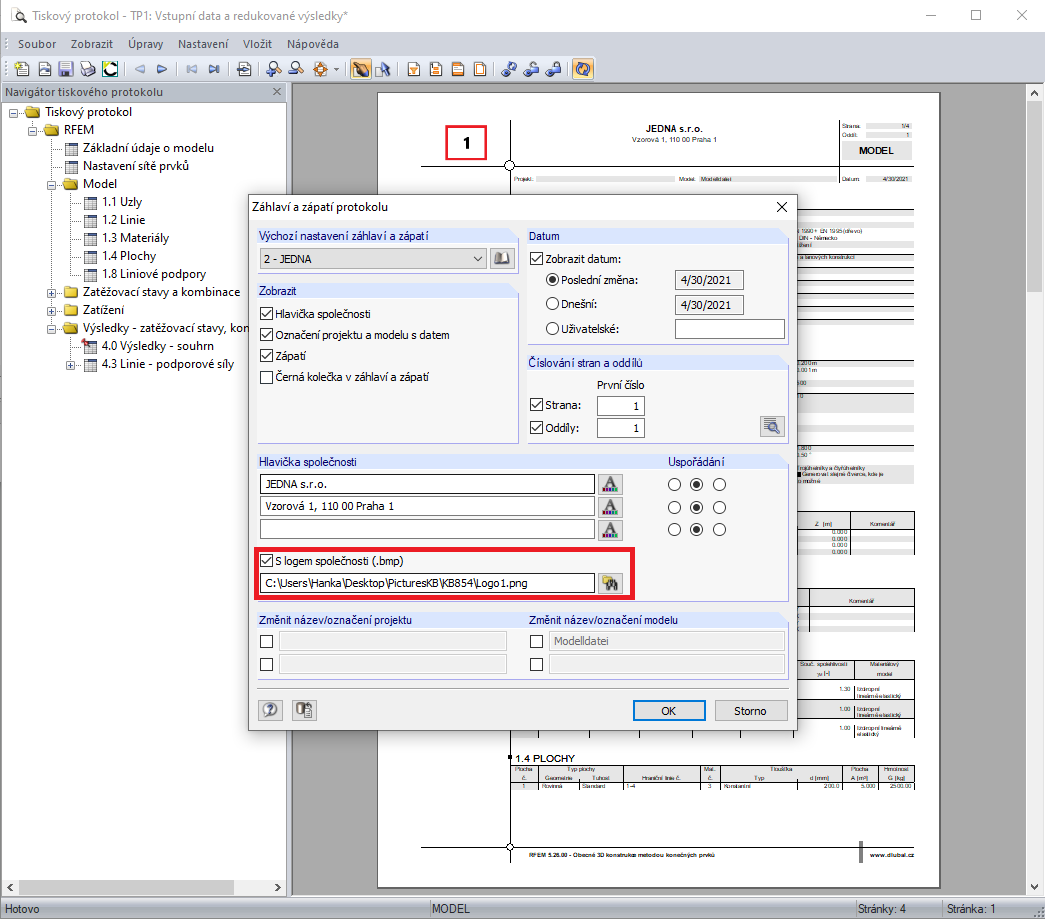The width and height of the screenshot is (1045, 919).
Task: Browse for company logo file icon
Action: tap(610, 583)
